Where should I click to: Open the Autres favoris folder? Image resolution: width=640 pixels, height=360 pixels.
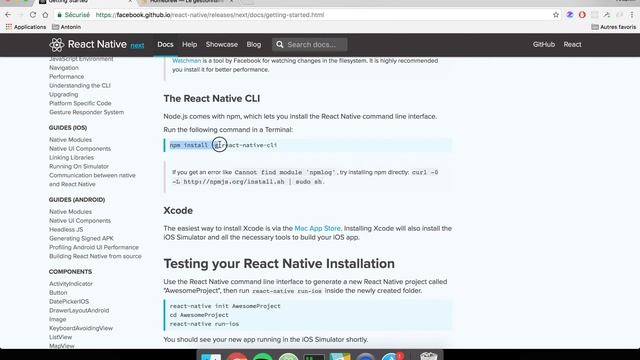click(613, 27)
